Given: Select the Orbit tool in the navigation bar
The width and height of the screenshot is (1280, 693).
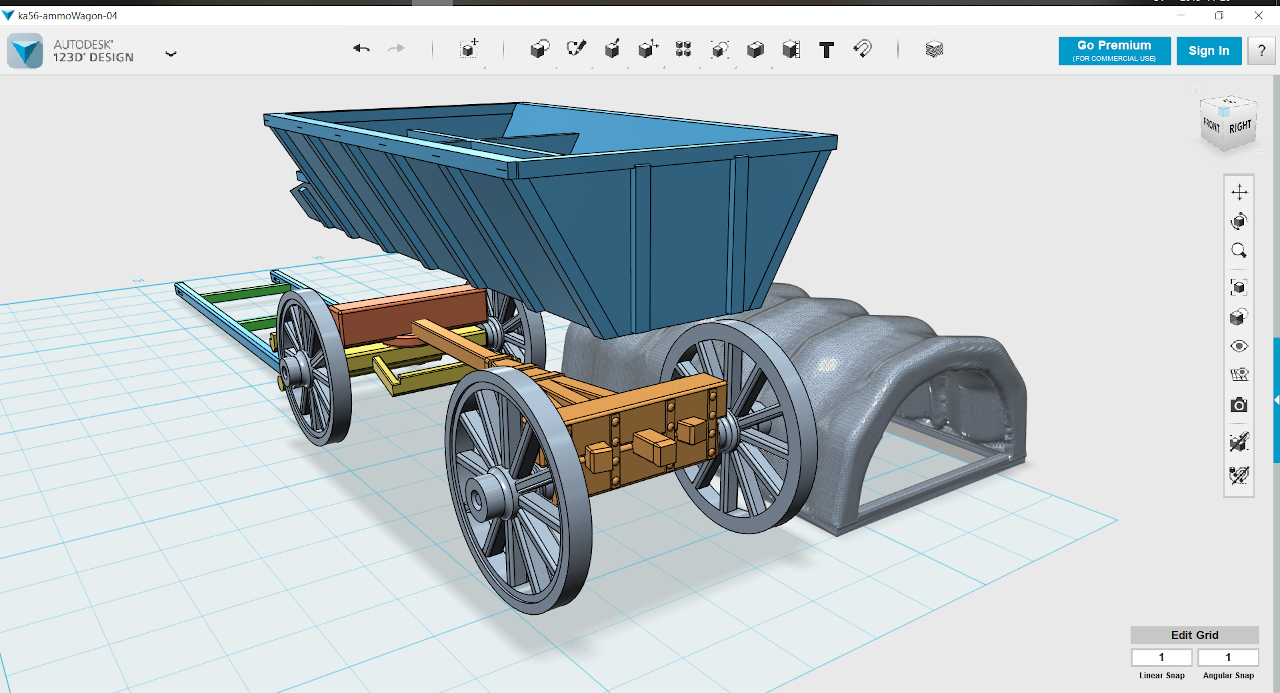Looking at the screenshot, I should pos(1239,221).
